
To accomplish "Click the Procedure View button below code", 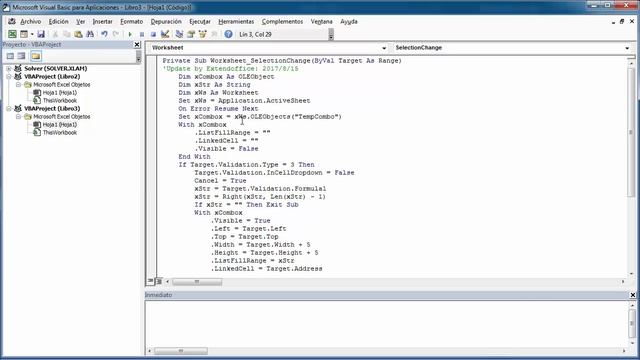I will (150, 281).
